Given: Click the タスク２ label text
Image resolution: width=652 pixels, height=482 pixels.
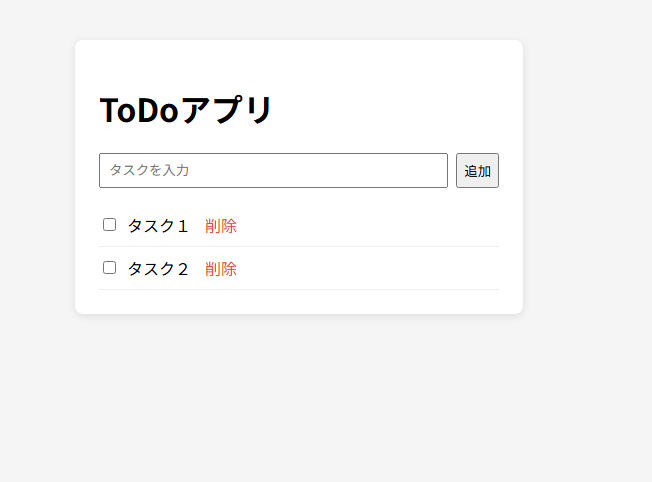Looking at the screenshot, I should click(x=158, y=269).
